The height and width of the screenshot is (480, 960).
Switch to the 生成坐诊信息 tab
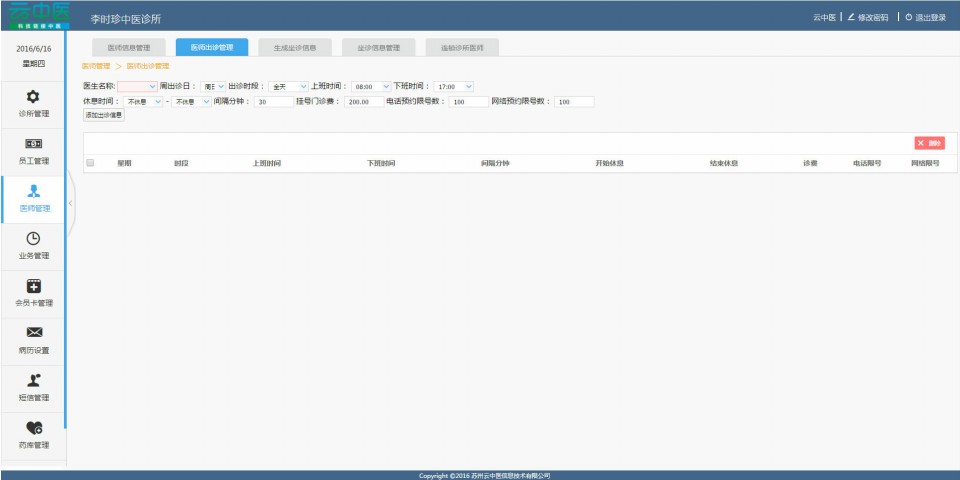click(x=295, y=47)
